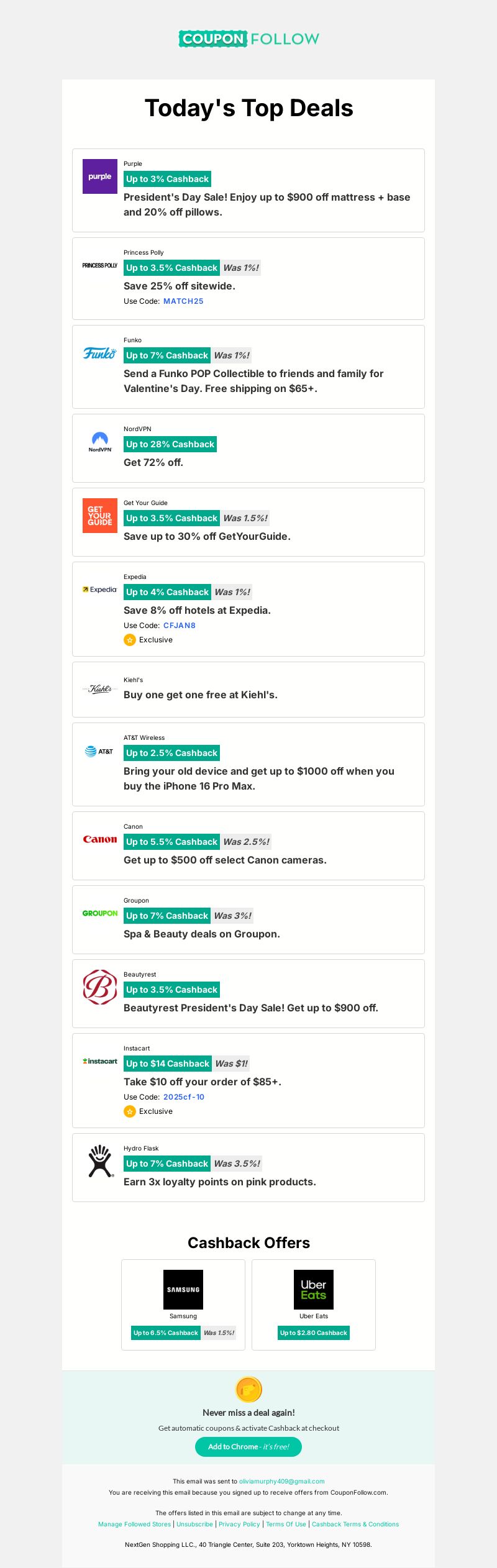Open the Privacy Policy link
Image resolution: width=497 pixels, height=1568 pixels.
(239, 1525)
